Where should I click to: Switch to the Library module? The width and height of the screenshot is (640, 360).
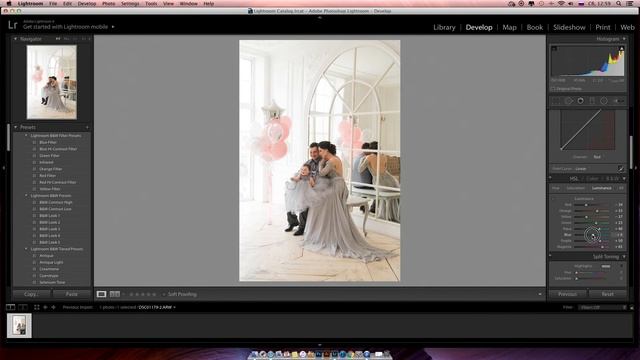pyautogui.click(x=444, y=27)
